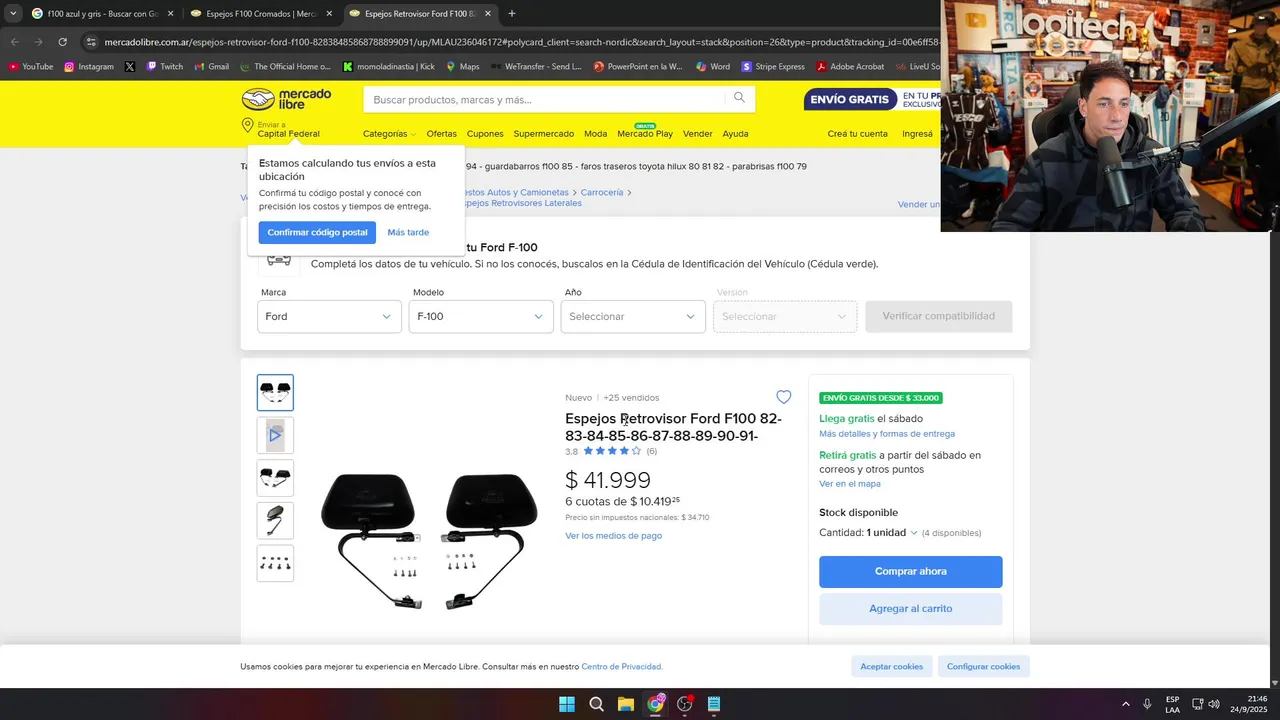Add the product to favorites with the heart icon
The width and height of the screenshot is (1280, 720).
point(784,397)
